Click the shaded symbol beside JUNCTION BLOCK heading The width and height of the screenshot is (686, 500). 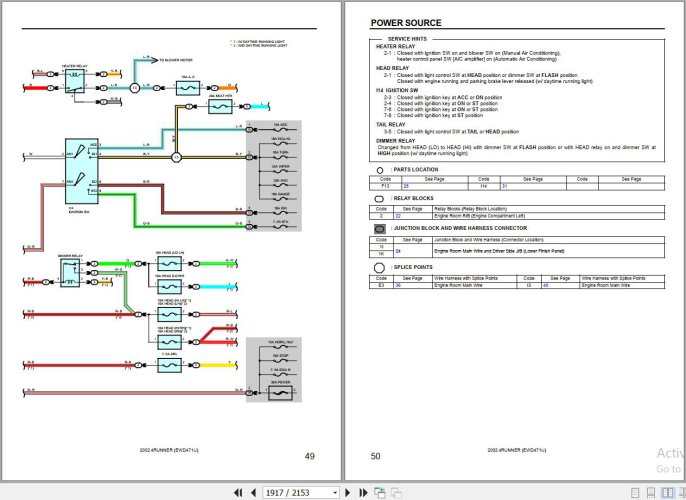[380, 229]
